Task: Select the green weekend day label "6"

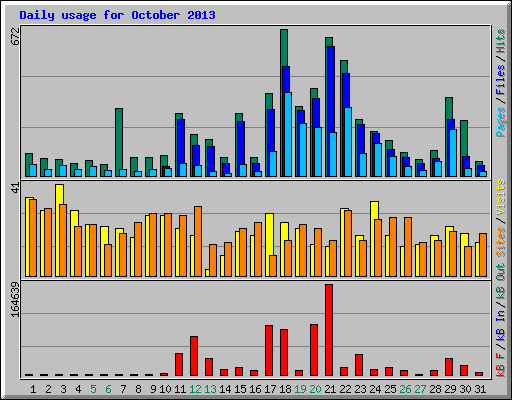Action: (x=108, y=389)
